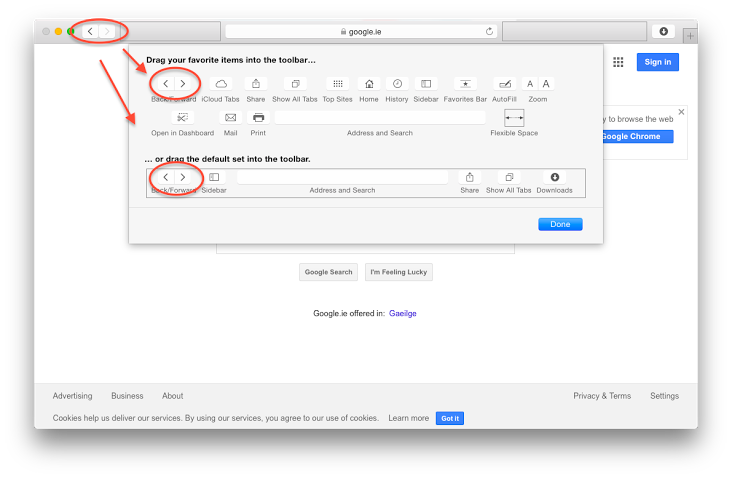
Task: Click the Done button
Action: point(560,224)
